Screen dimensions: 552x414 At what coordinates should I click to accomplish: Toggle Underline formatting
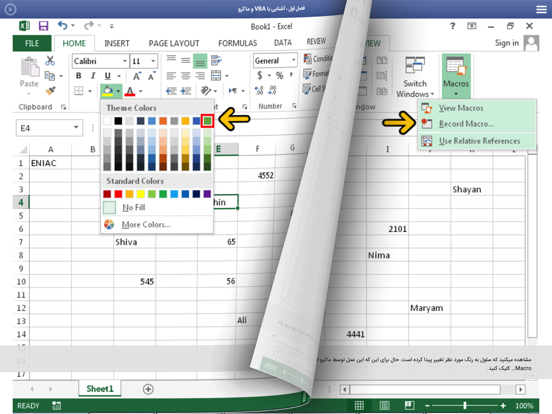click(107, 76)
